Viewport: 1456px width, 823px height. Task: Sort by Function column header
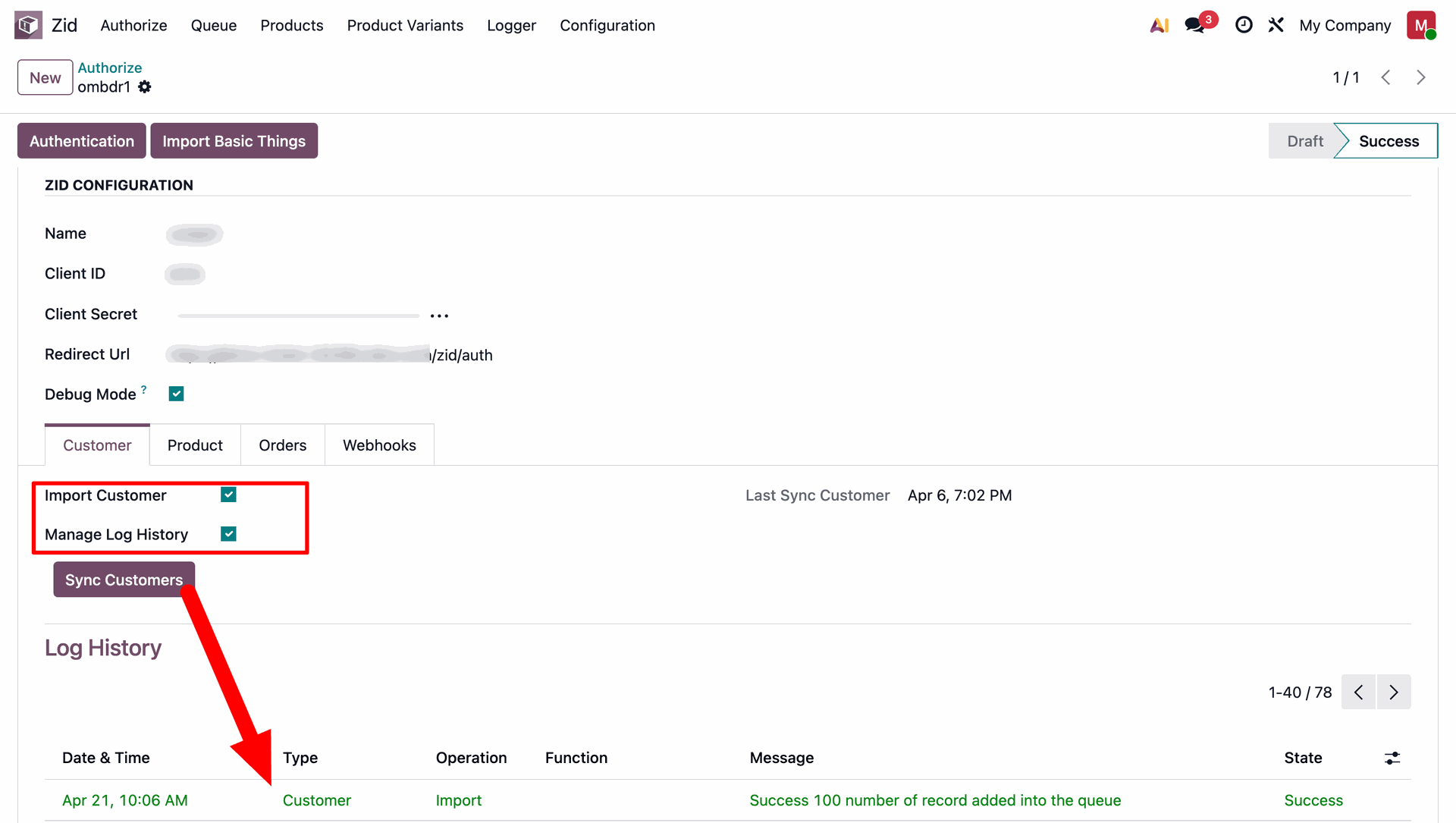click(576, 758)
